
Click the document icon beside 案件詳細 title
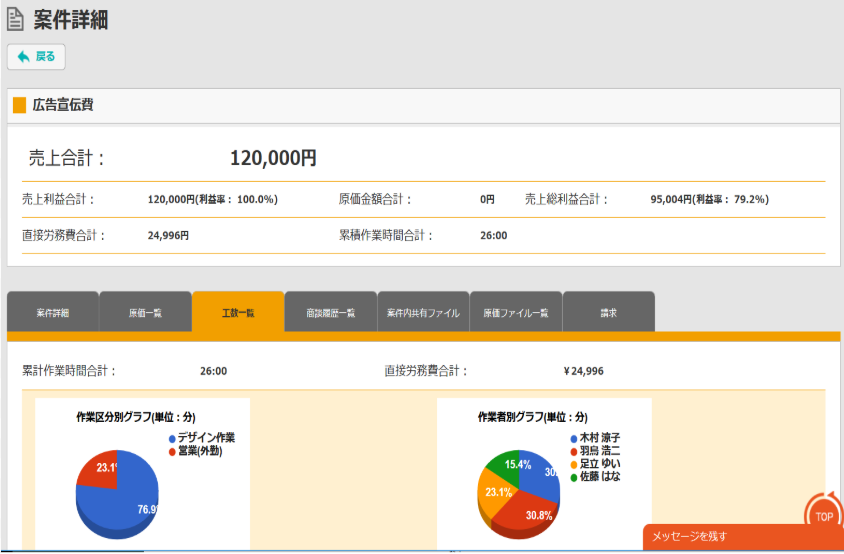[x=15, y=19]
